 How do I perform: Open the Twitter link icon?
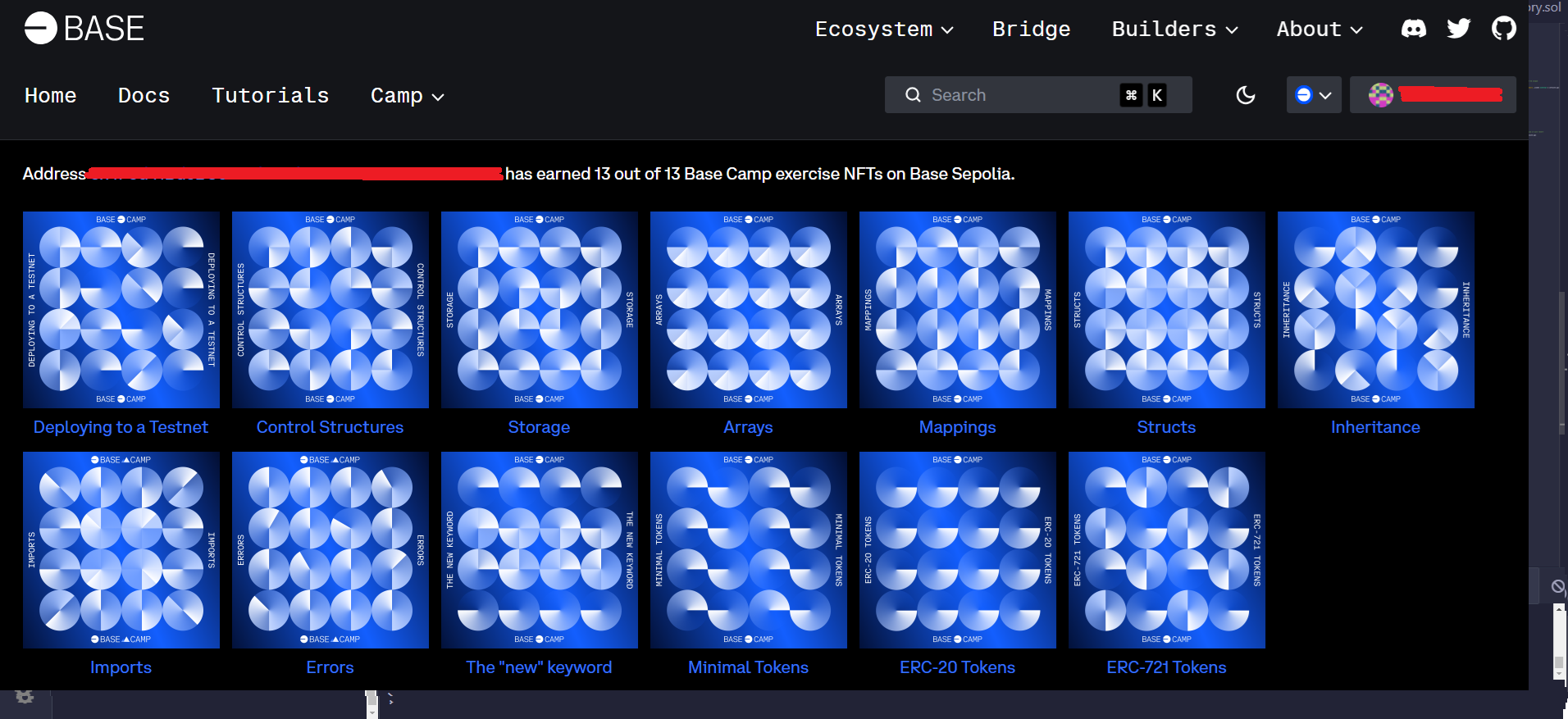pyautogui.click(x=1459, y=29)
